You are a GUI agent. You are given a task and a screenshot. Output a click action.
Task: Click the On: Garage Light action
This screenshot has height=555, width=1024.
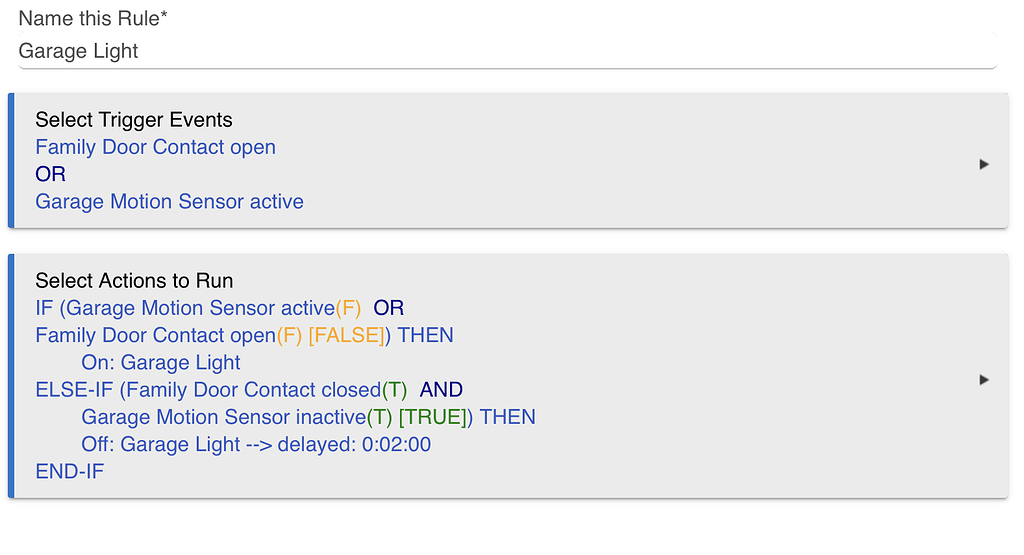tap(161, 363)
